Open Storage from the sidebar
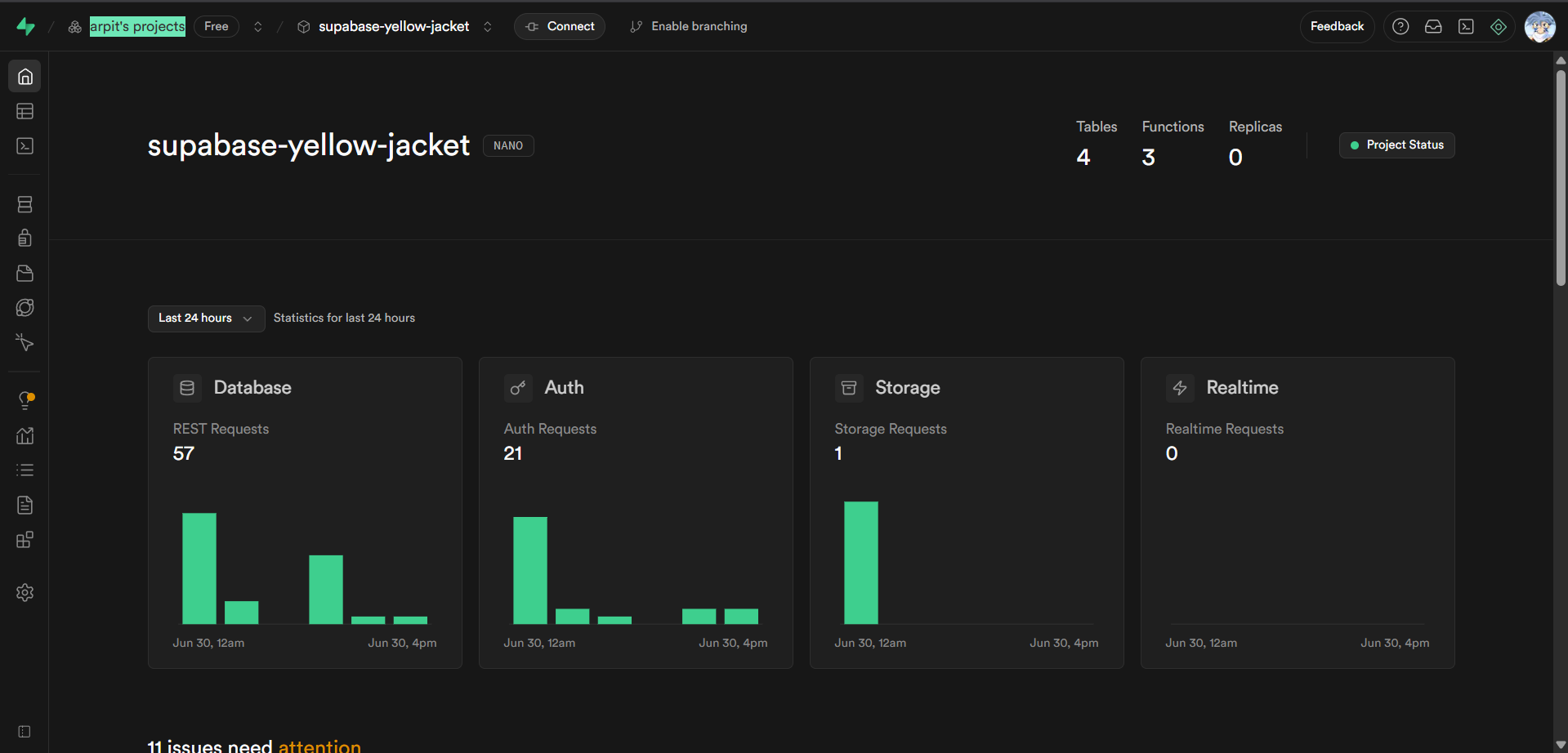This screenshot has width=1568, height=753. click(25, 273)
